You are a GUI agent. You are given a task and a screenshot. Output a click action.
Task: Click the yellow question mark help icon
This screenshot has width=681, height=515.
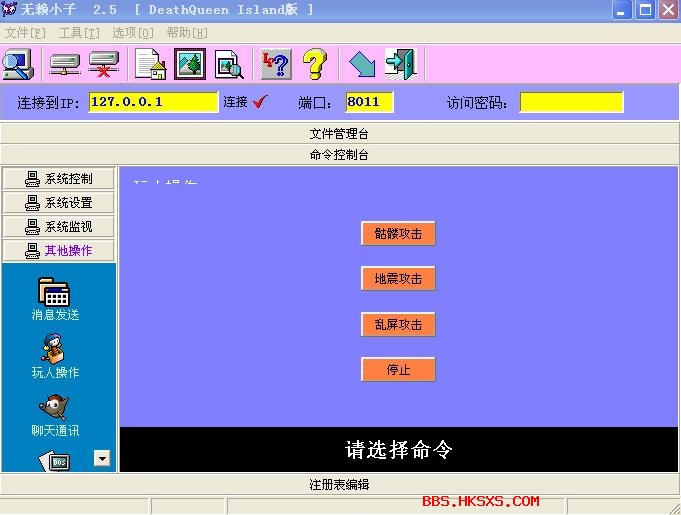click(x=315, y=64)
